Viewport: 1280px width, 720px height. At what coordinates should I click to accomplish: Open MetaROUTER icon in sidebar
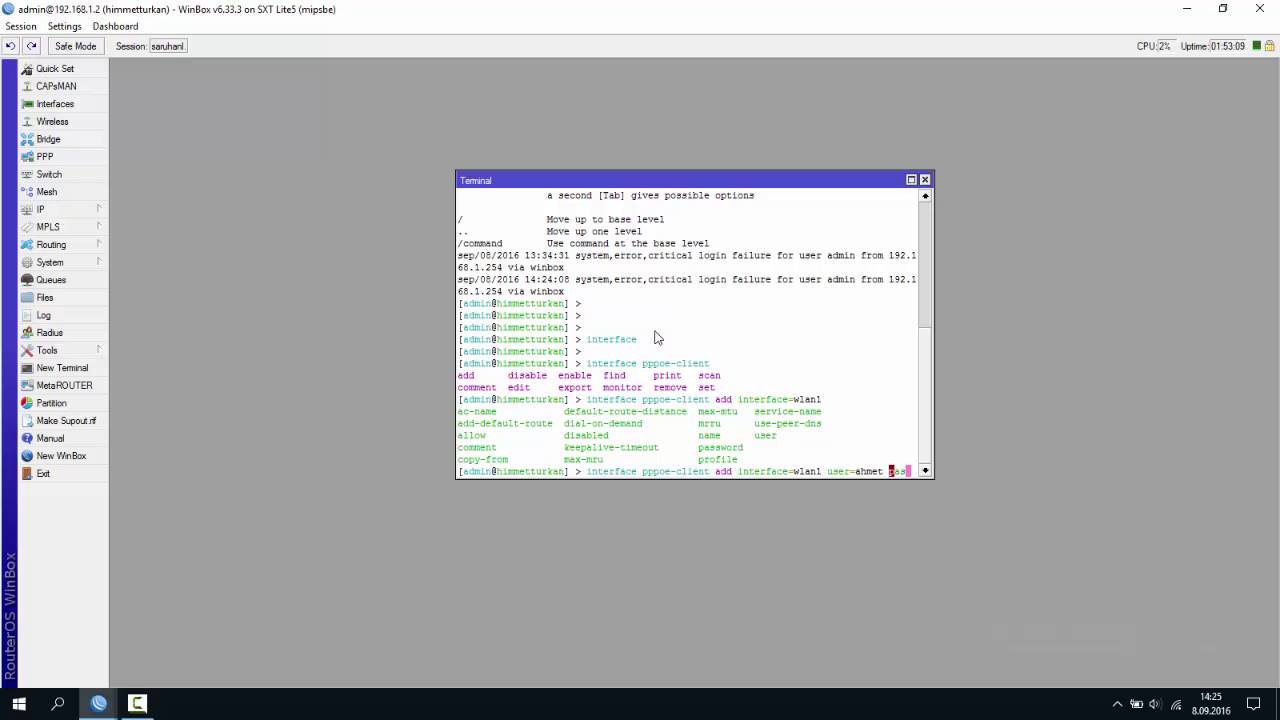pos(27,386)
